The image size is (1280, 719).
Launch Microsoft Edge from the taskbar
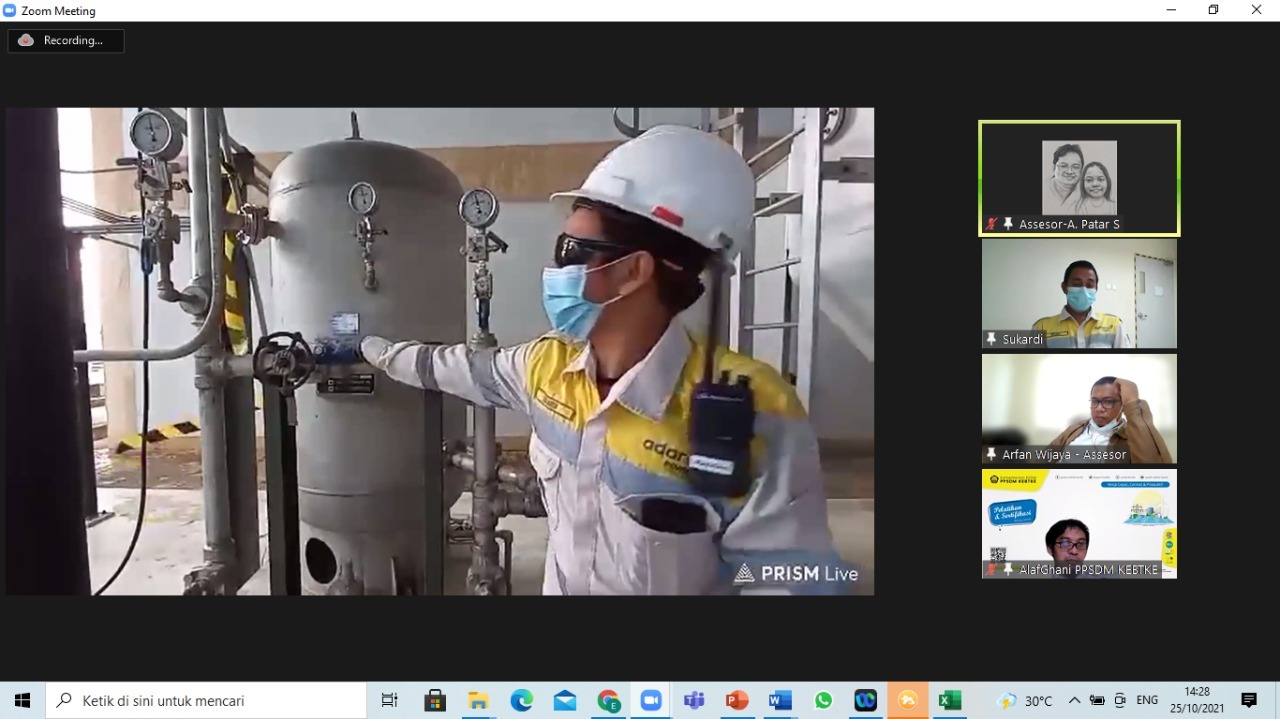click(522, 700)
